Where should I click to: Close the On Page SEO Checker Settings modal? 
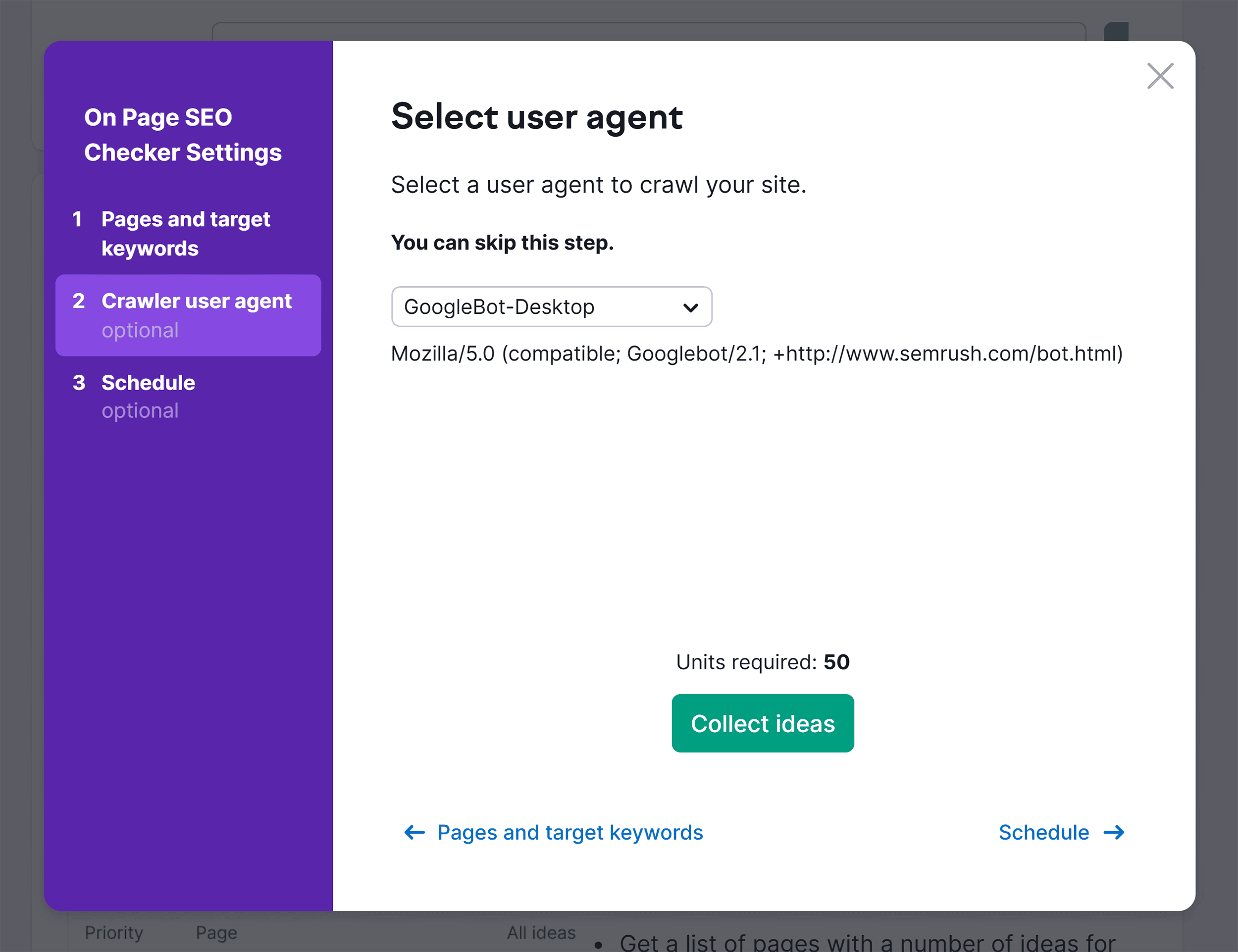[1160, 77]
